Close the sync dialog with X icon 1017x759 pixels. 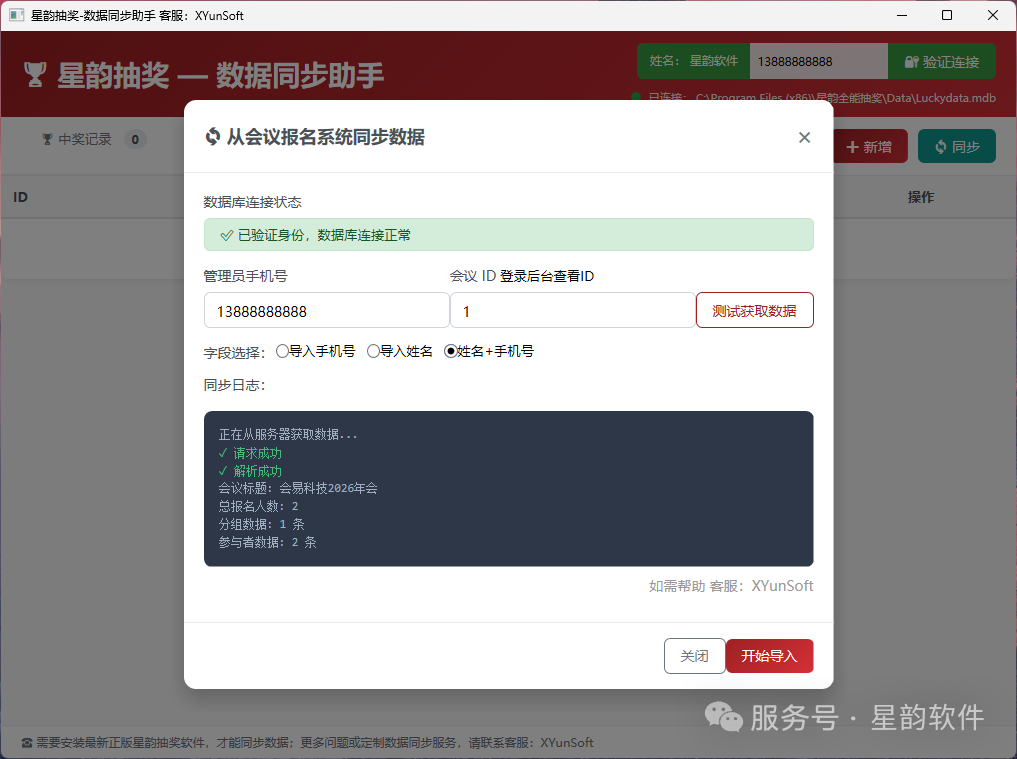click(x=804, y=138)
